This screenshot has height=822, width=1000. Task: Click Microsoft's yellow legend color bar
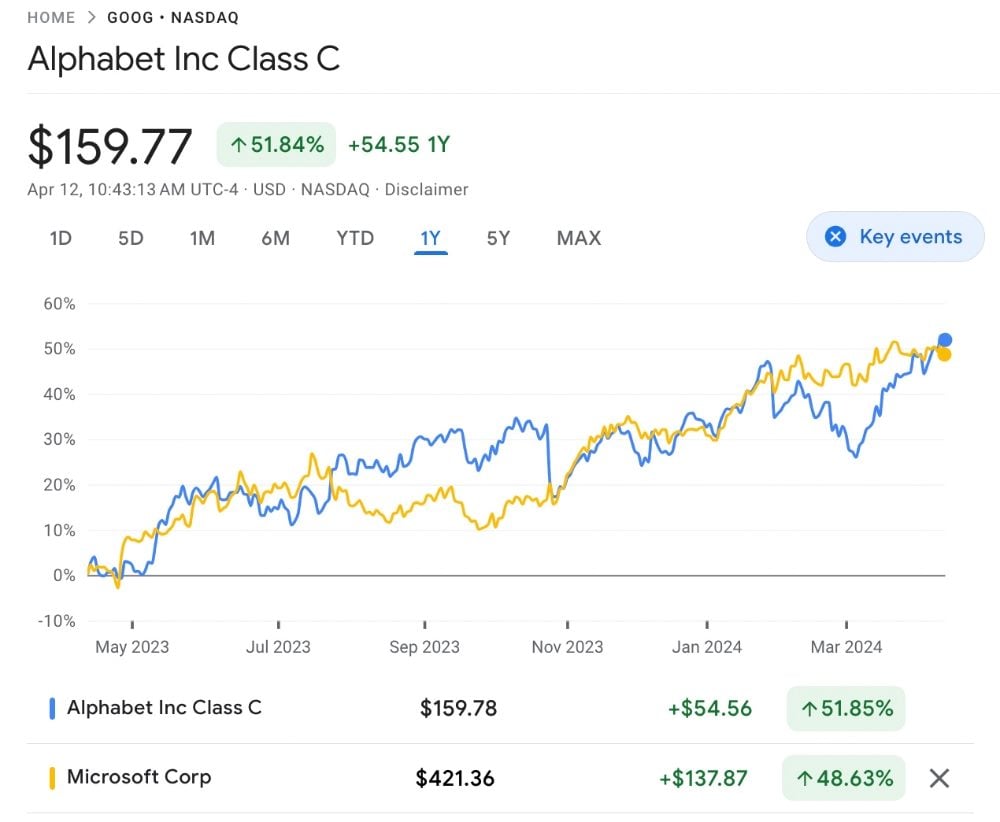52,778
